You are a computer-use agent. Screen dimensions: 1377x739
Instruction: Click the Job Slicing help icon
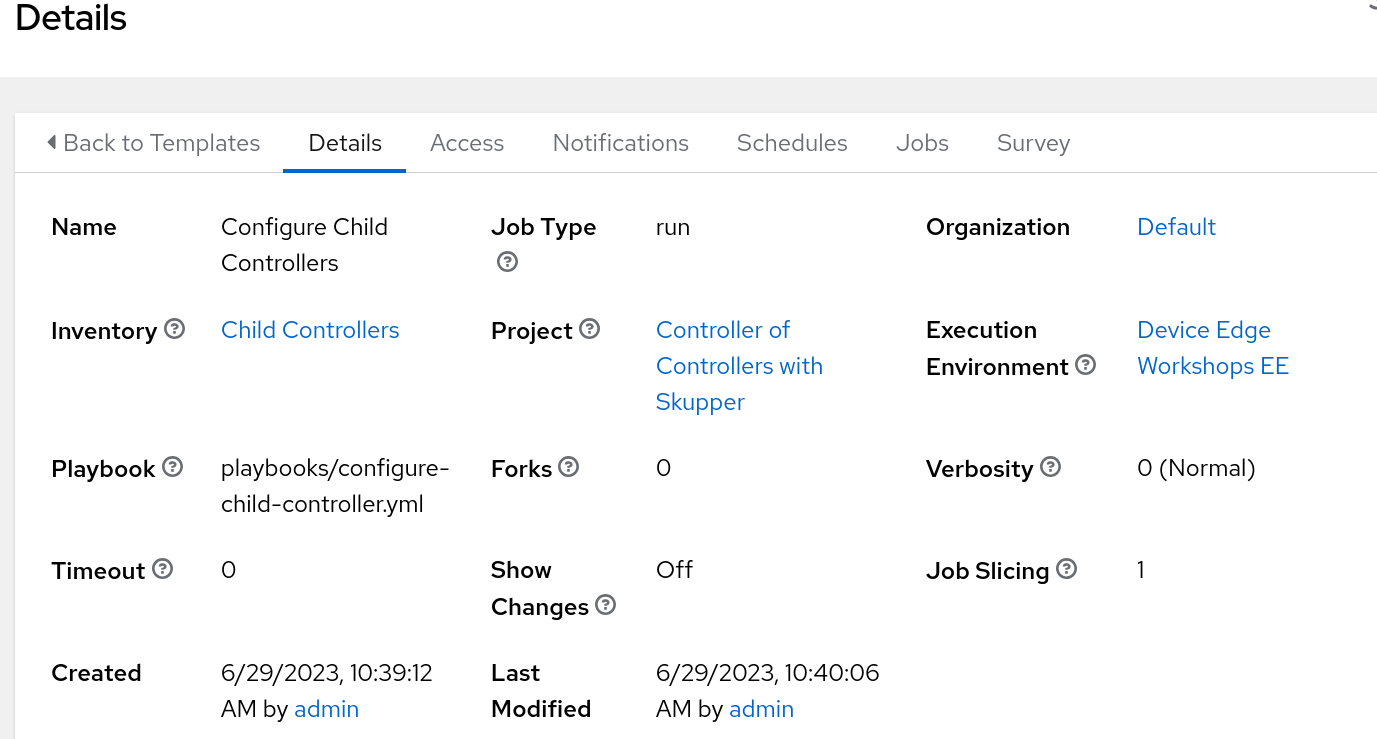click(x=1067, y=569)
